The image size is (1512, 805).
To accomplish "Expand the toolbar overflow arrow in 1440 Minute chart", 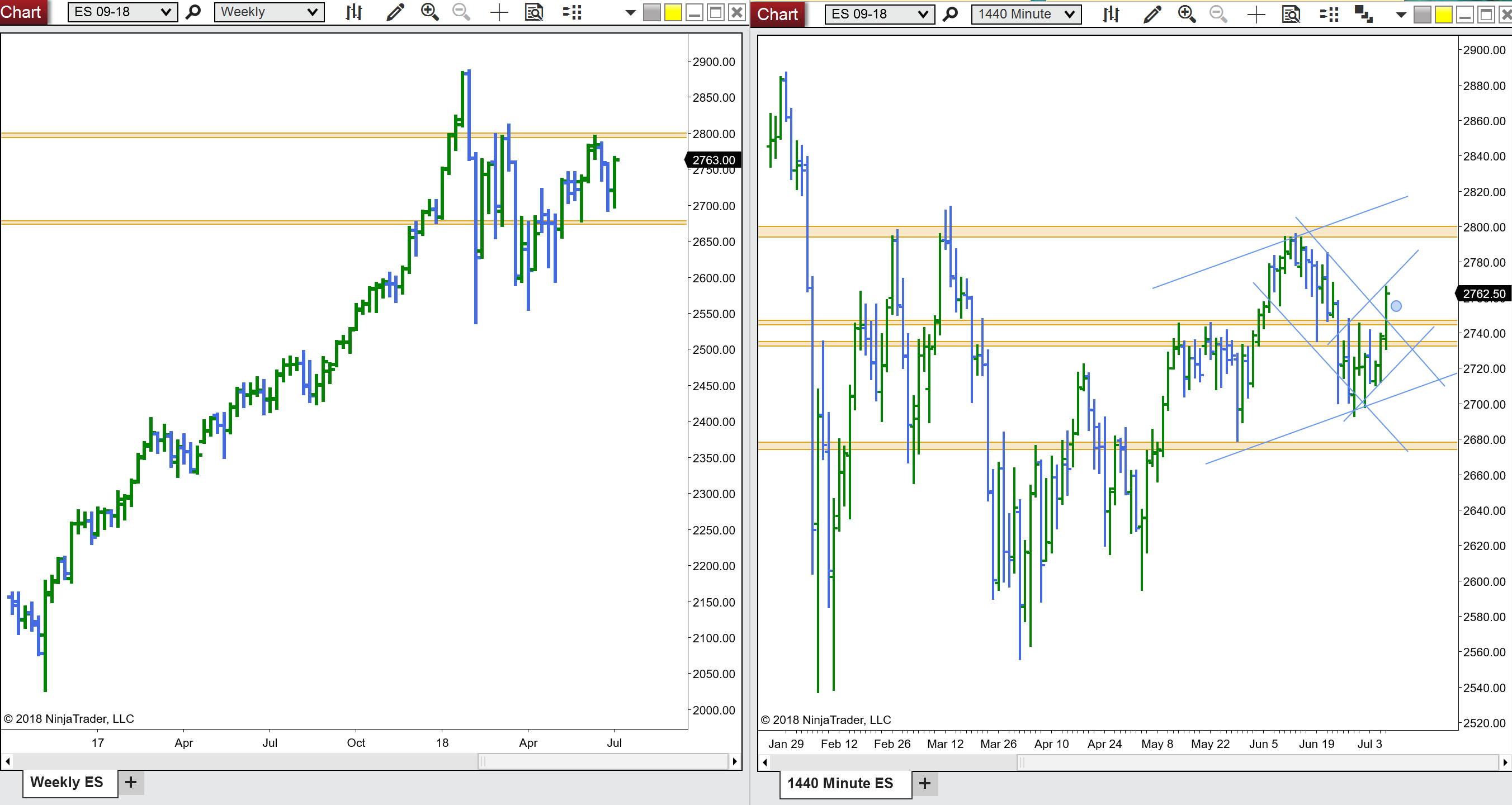I will tap(1401, 15).
